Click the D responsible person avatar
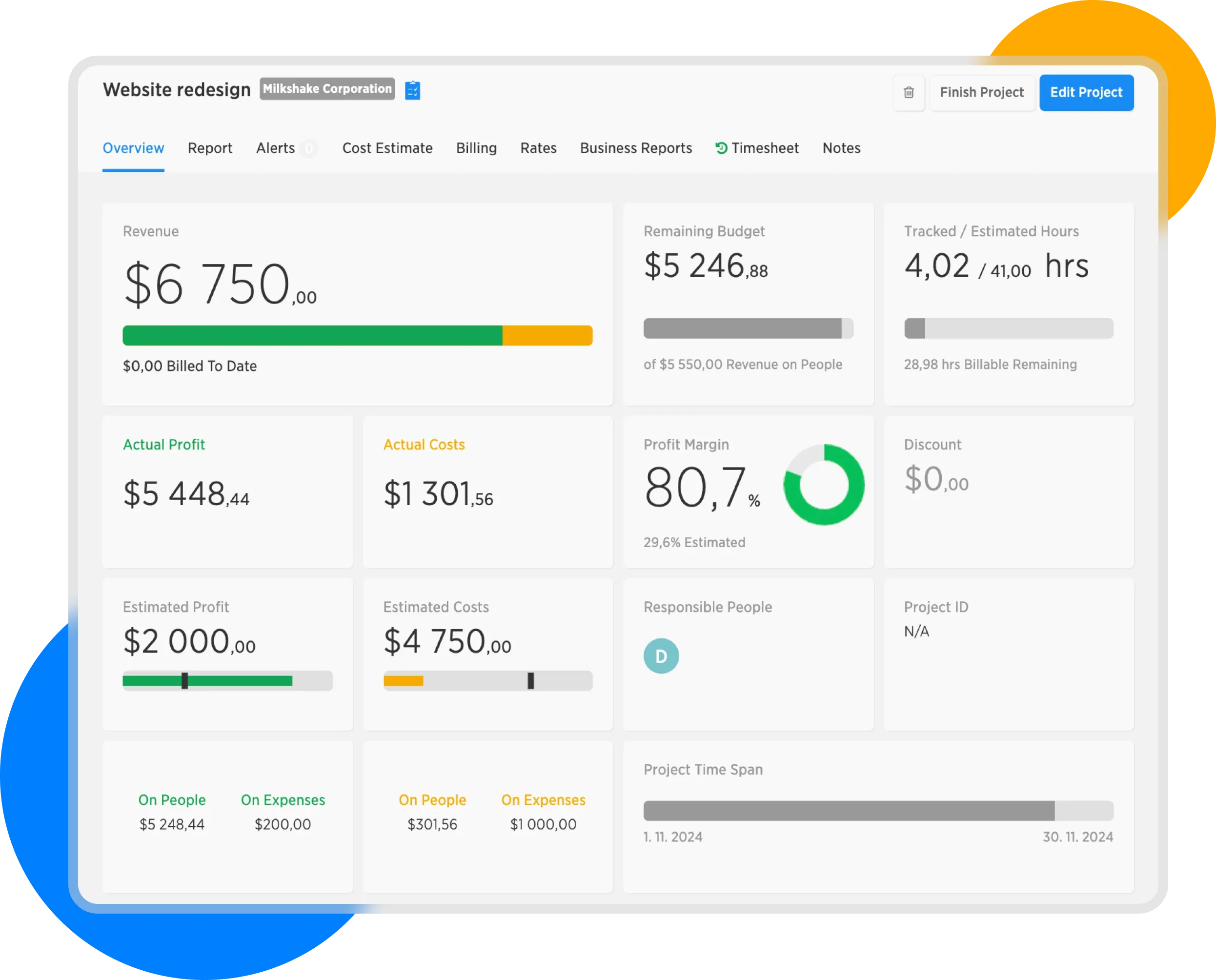1216x980 pixels. [x=661, y=656]
